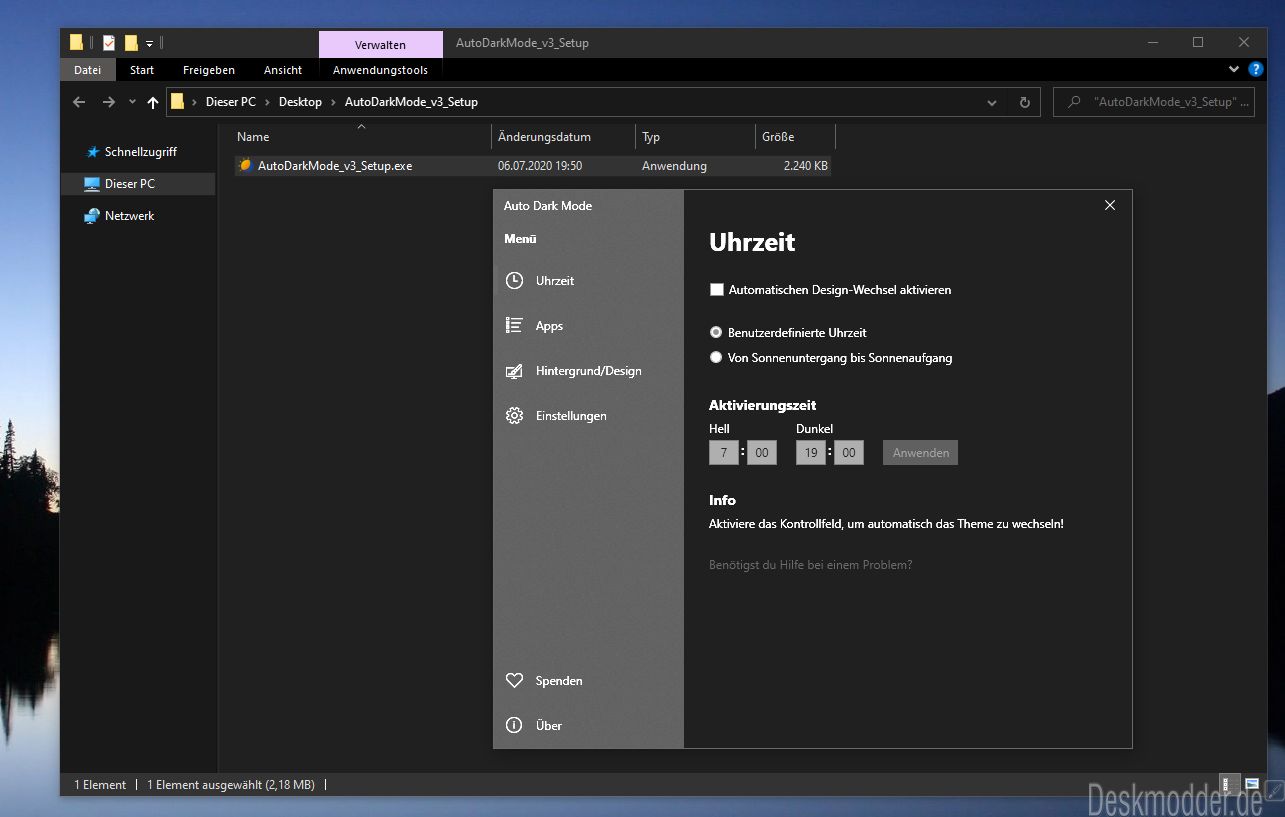Screen dimensions: 1285x817
Task: Click the Über info icon
Action: coord(514,725)
